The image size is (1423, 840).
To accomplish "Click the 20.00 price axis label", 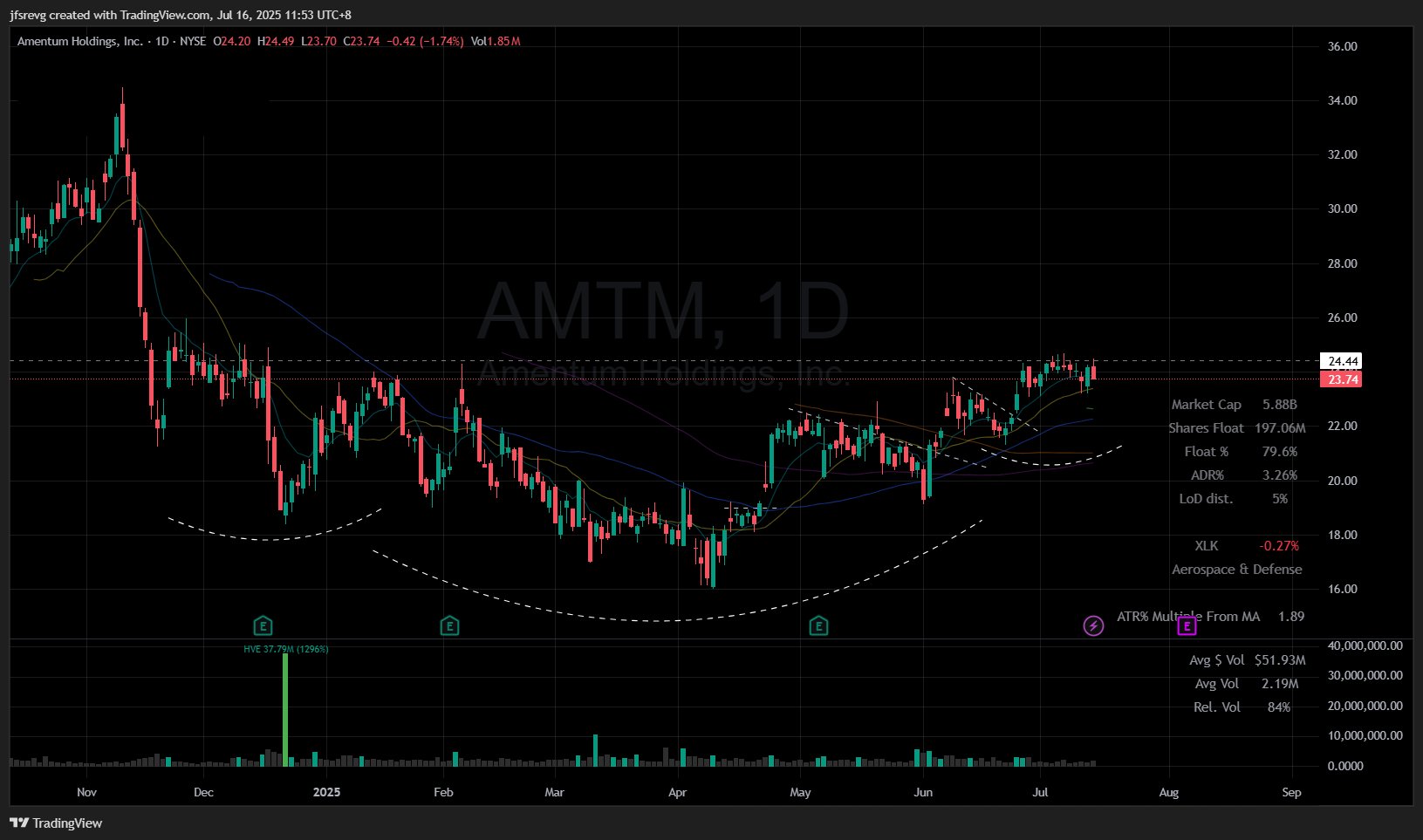I will click(1343, 481).
